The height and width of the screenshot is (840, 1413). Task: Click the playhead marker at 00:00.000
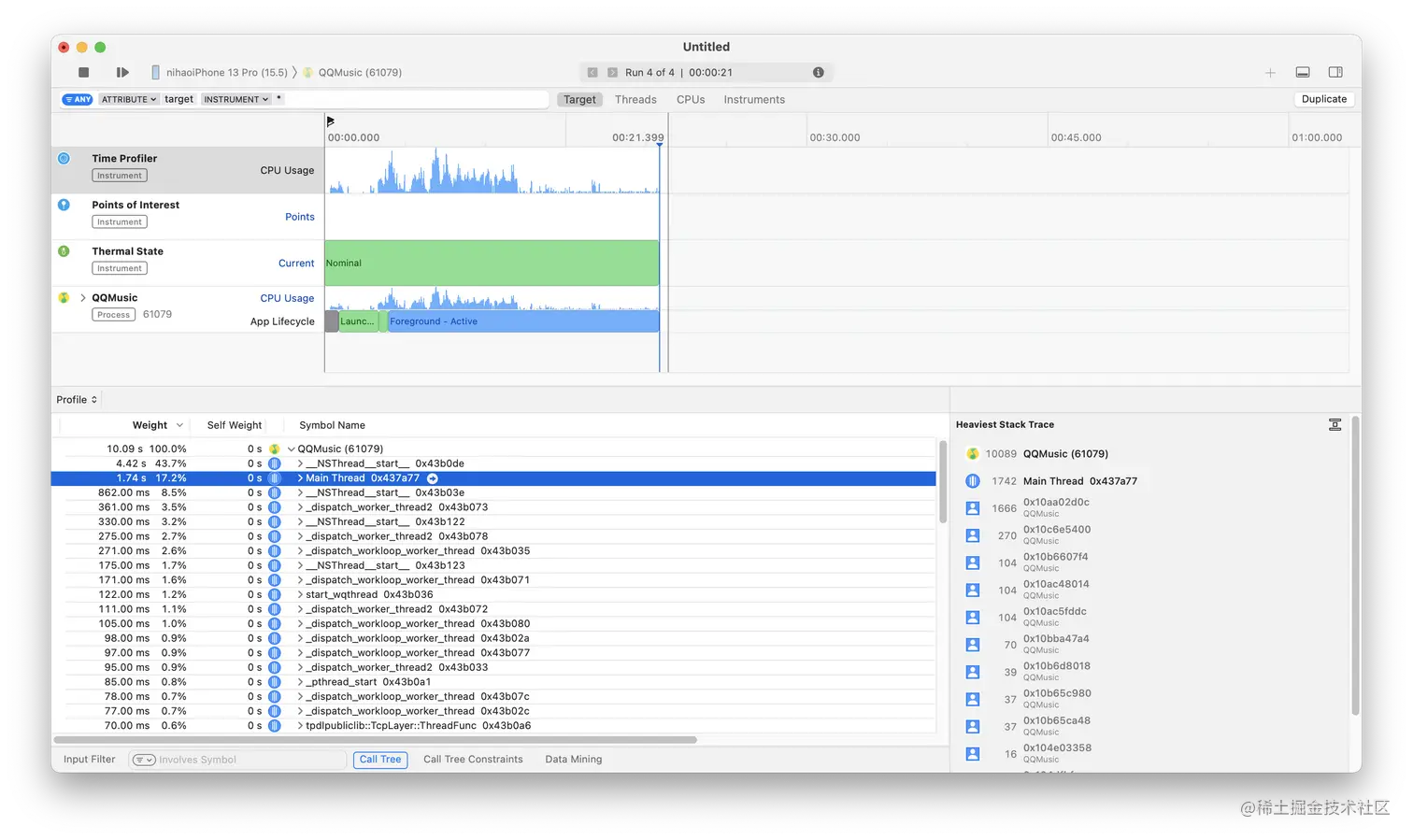pos(330,121)
